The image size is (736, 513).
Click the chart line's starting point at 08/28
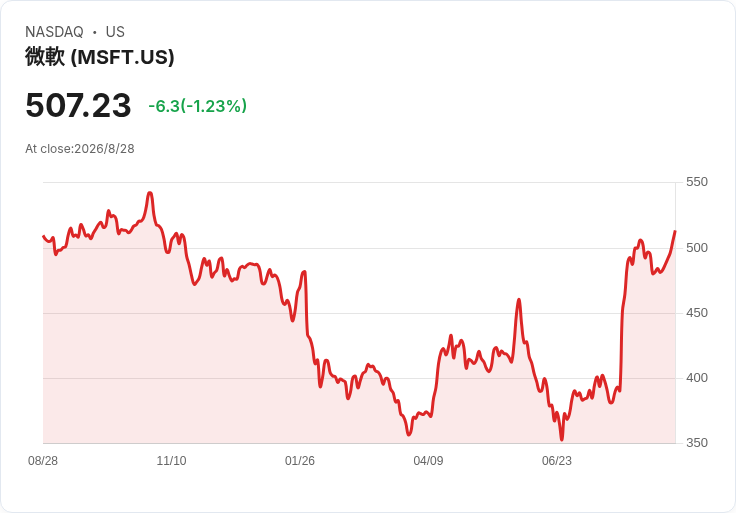click(43, 236)
